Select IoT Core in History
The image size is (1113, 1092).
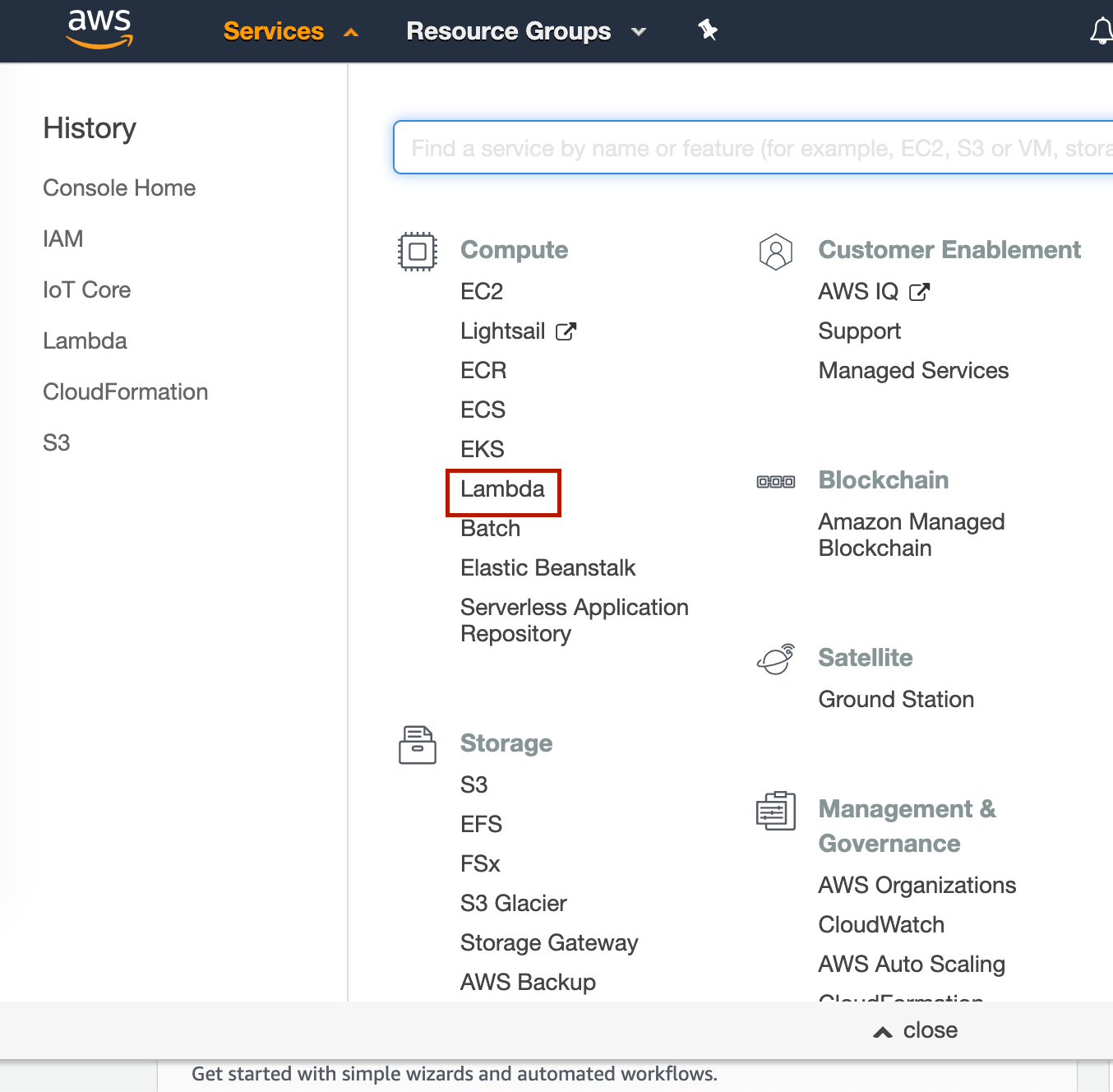pyautogui.click(x=86, y=290)
